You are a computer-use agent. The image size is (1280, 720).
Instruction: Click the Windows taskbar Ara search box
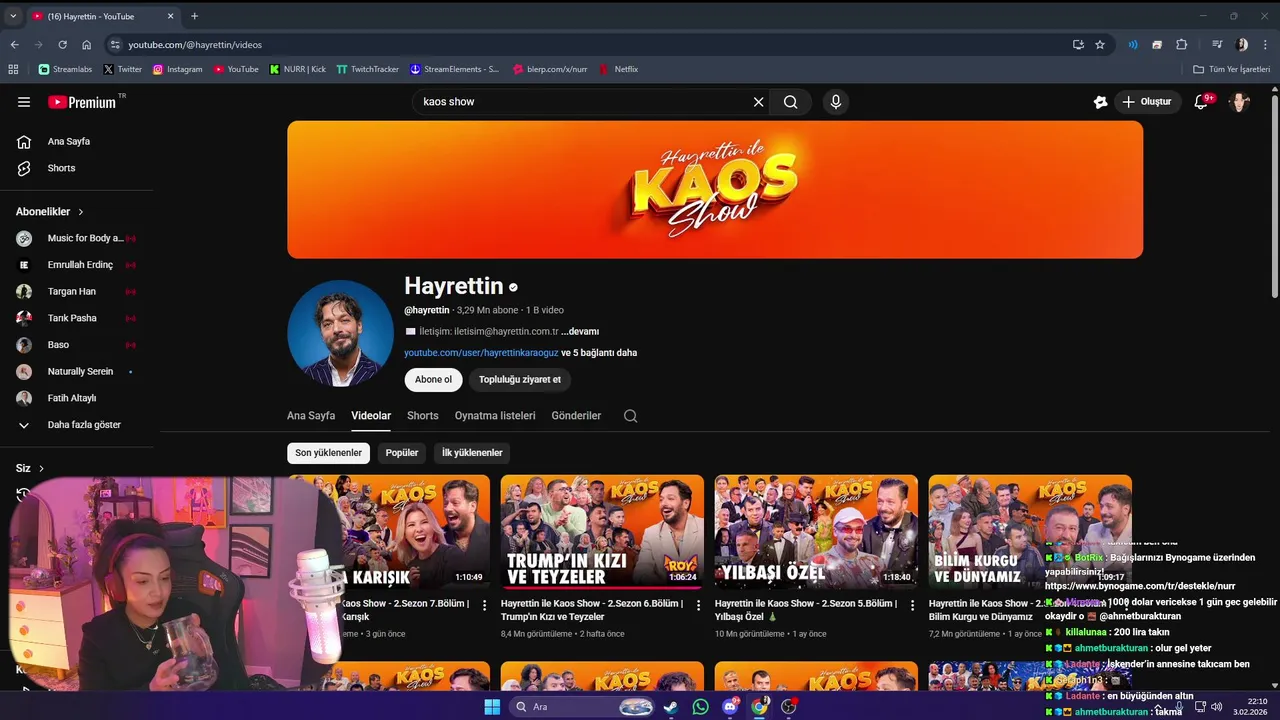[x=581, y=707]
